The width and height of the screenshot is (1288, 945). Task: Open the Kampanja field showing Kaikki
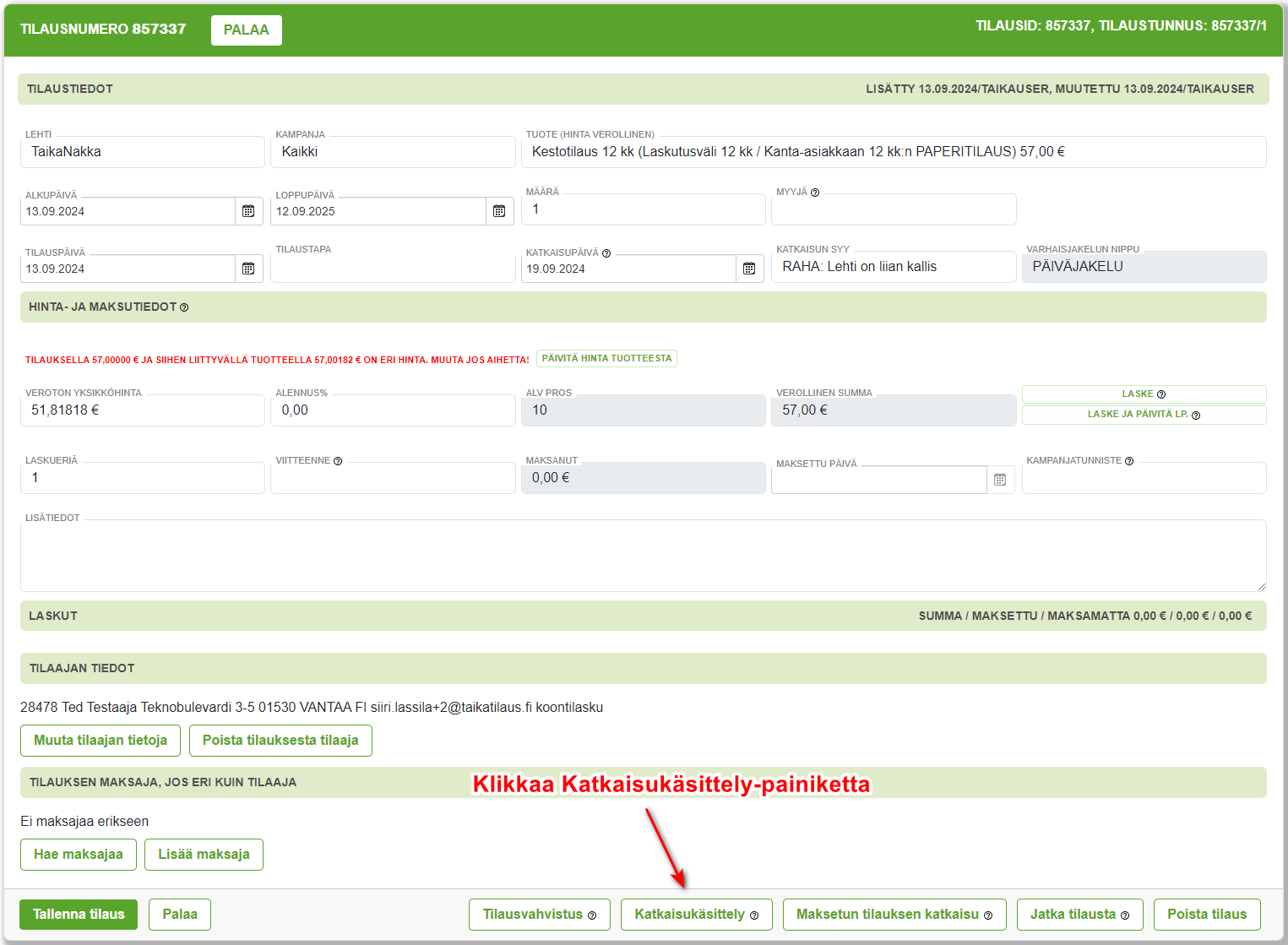pyautogui.click(x=393, y=152)
